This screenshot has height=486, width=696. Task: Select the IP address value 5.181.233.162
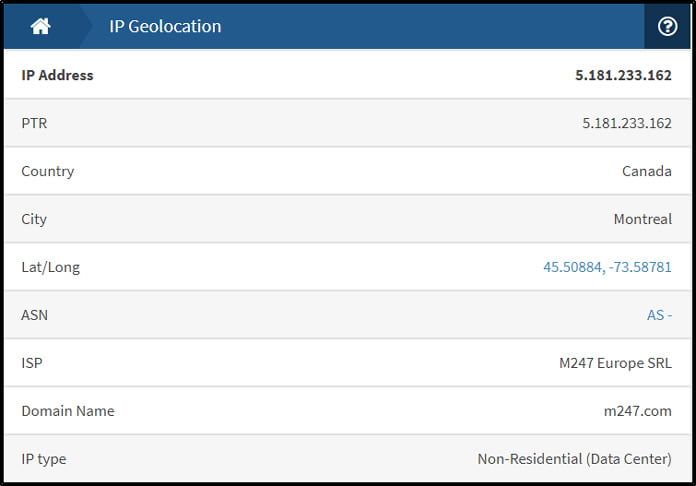(623, 75)
